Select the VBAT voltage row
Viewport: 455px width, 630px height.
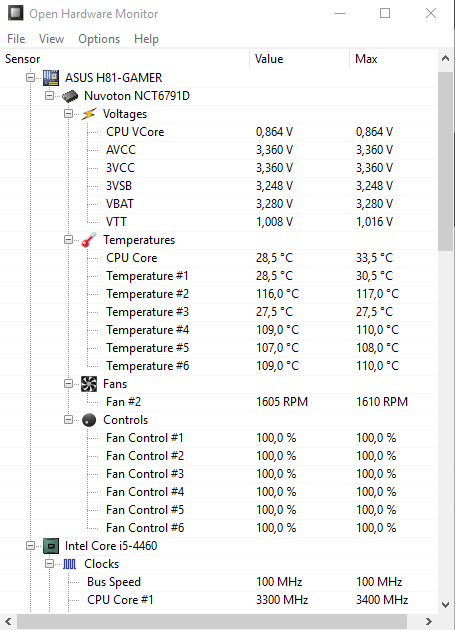click(x=219, y=204)
